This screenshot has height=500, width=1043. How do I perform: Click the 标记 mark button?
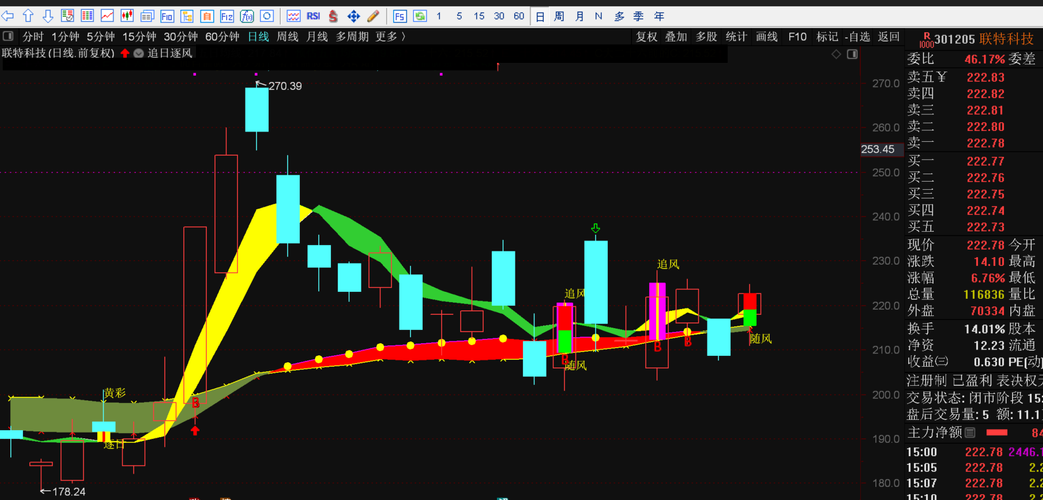click(827, 37)
